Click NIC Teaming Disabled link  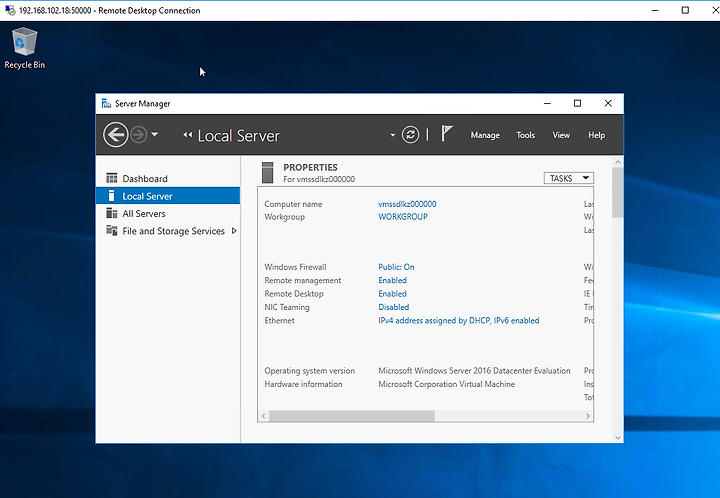[x=394, y=307]
